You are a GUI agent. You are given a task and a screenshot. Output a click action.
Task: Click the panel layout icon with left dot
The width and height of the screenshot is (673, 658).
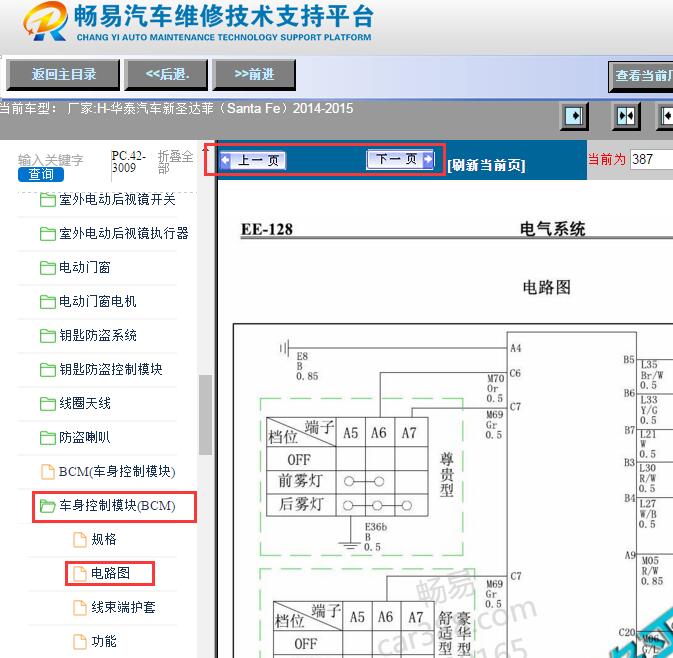click(x=574, y=116)
